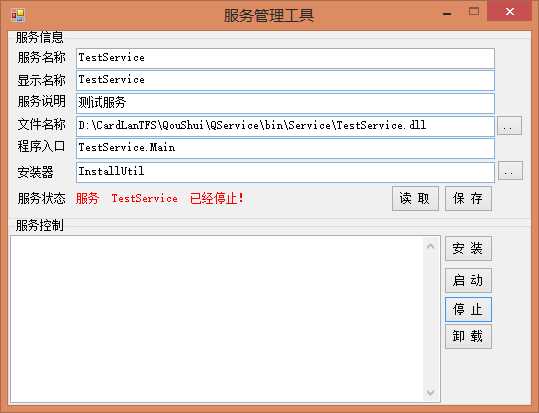The height and width of the screenshot is (413, 539).
Task: Start the service with 启动 button
Action: pos(468,280)
